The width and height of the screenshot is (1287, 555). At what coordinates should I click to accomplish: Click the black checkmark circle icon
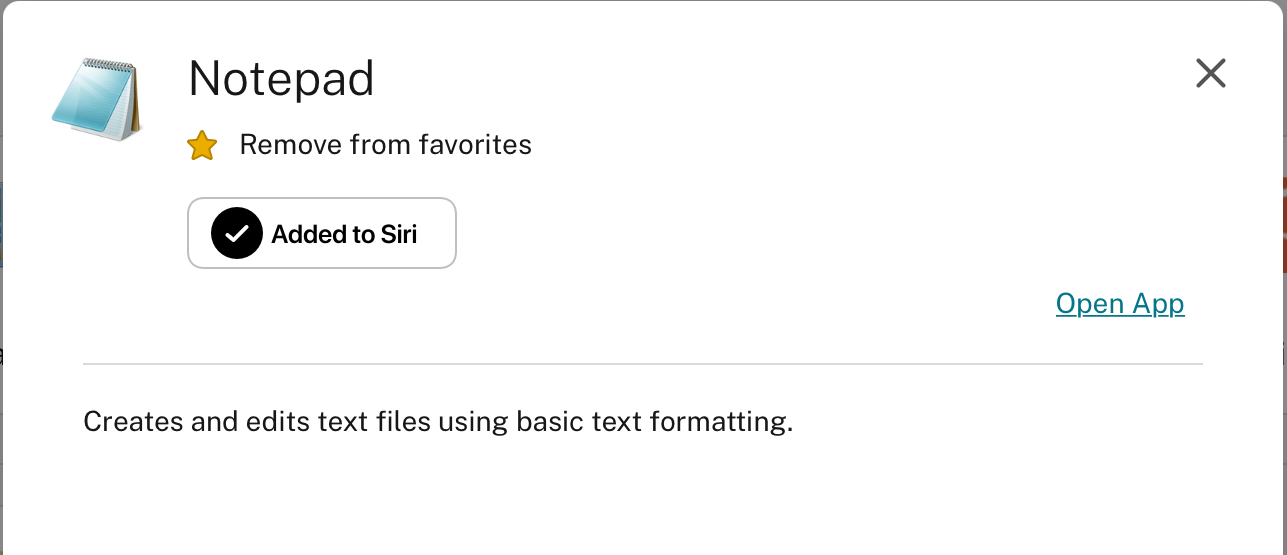(237, 234)
